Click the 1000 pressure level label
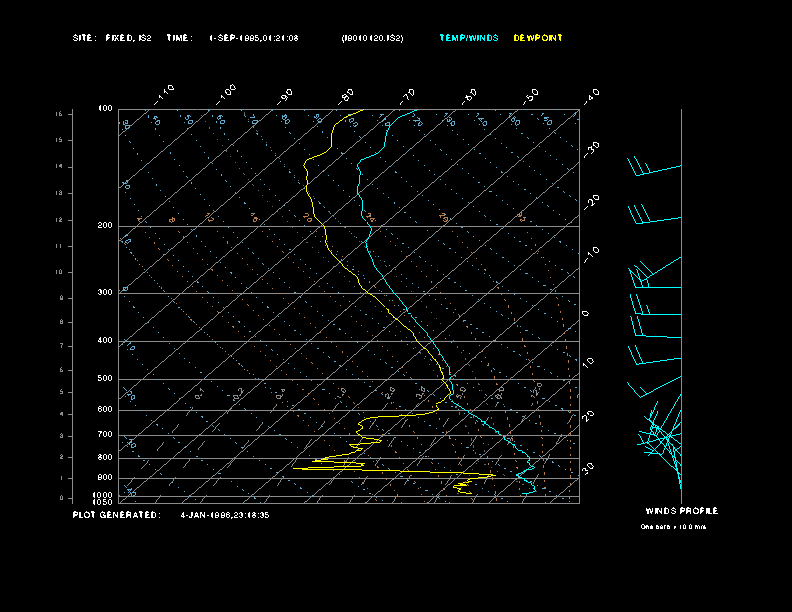Screen dimensions: 792x612 (x=103, y=495)
